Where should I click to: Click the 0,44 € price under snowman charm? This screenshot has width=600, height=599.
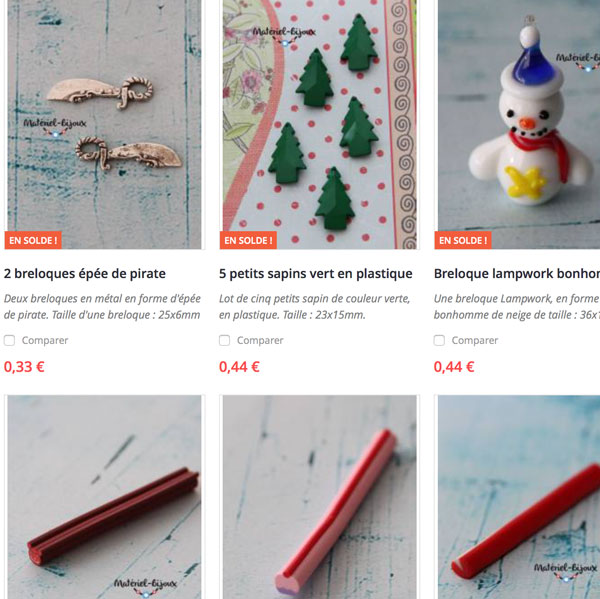tap(454, 367)
